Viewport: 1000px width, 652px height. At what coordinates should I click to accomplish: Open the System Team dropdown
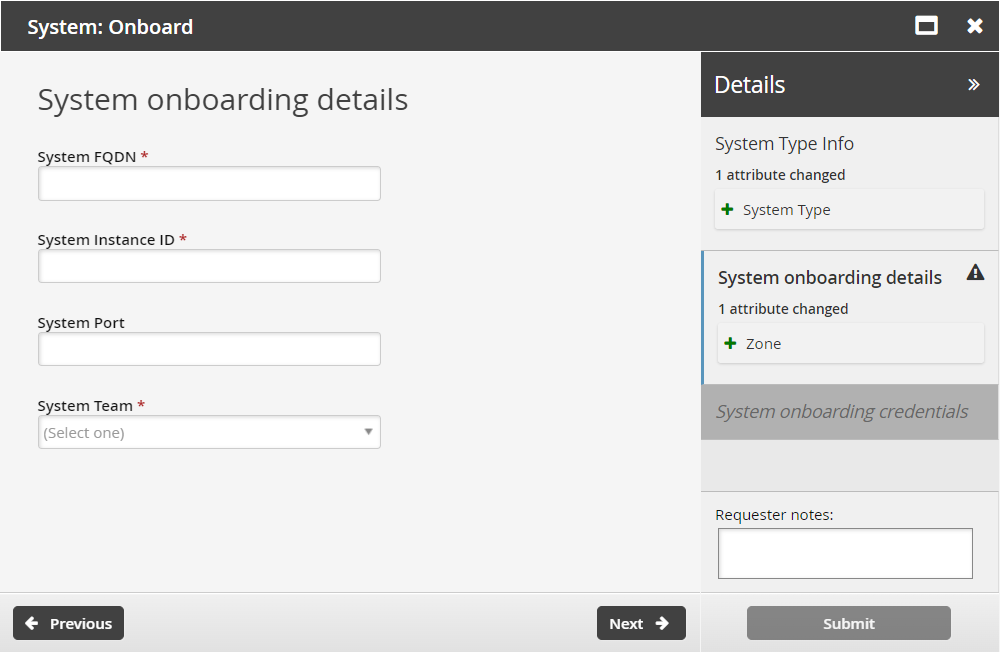click(209, 432)
